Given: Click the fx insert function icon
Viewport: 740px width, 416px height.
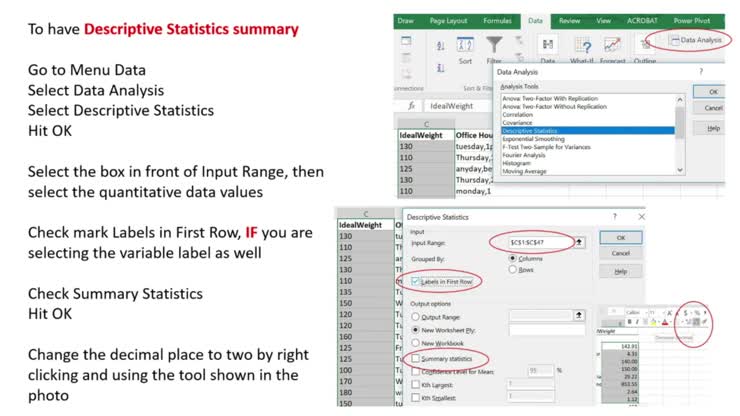Looking at the screenshot, I should pyautogui.click(x=411, y=106).
